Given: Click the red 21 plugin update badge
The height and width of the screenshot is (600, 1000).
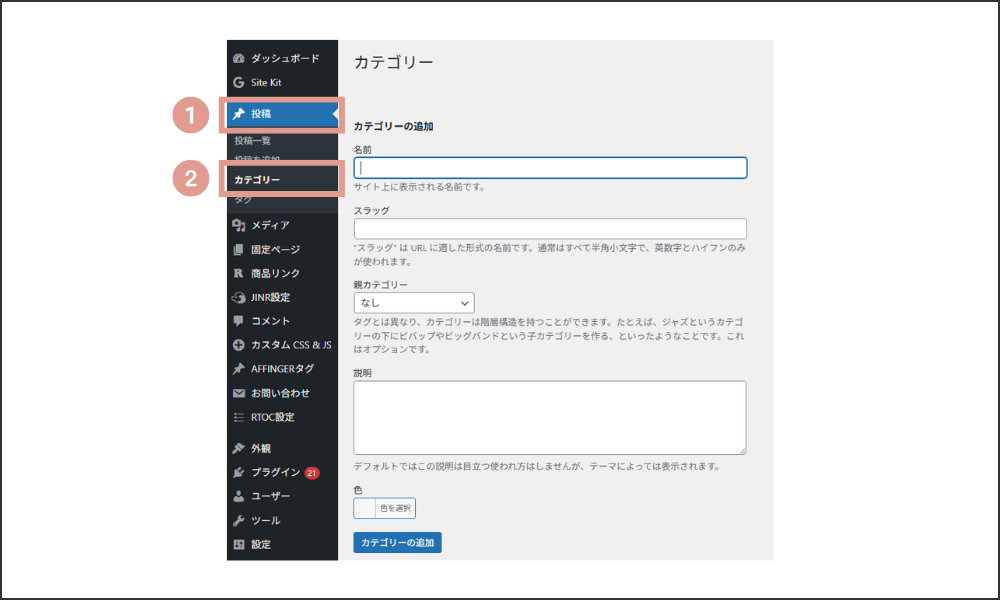Looking at the screenshot, I should 312,472.
